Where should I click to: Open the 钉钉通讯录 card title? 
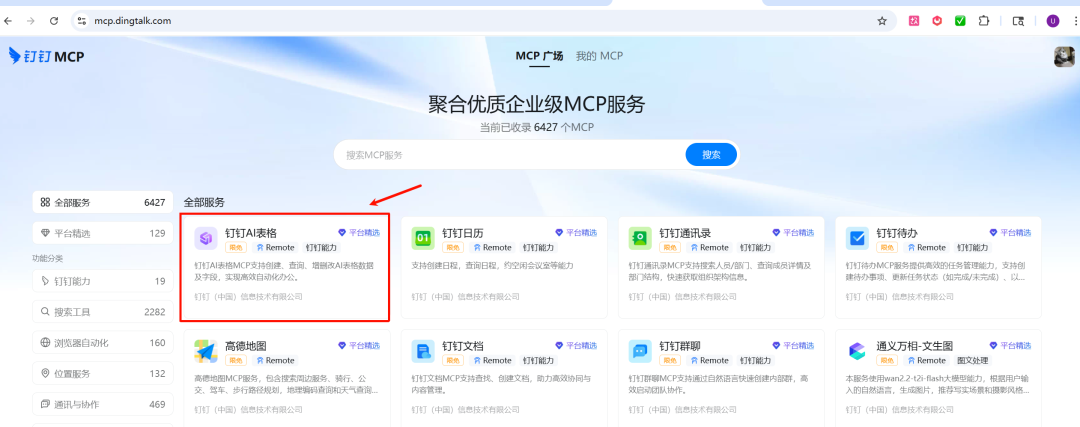click(685, 233)
